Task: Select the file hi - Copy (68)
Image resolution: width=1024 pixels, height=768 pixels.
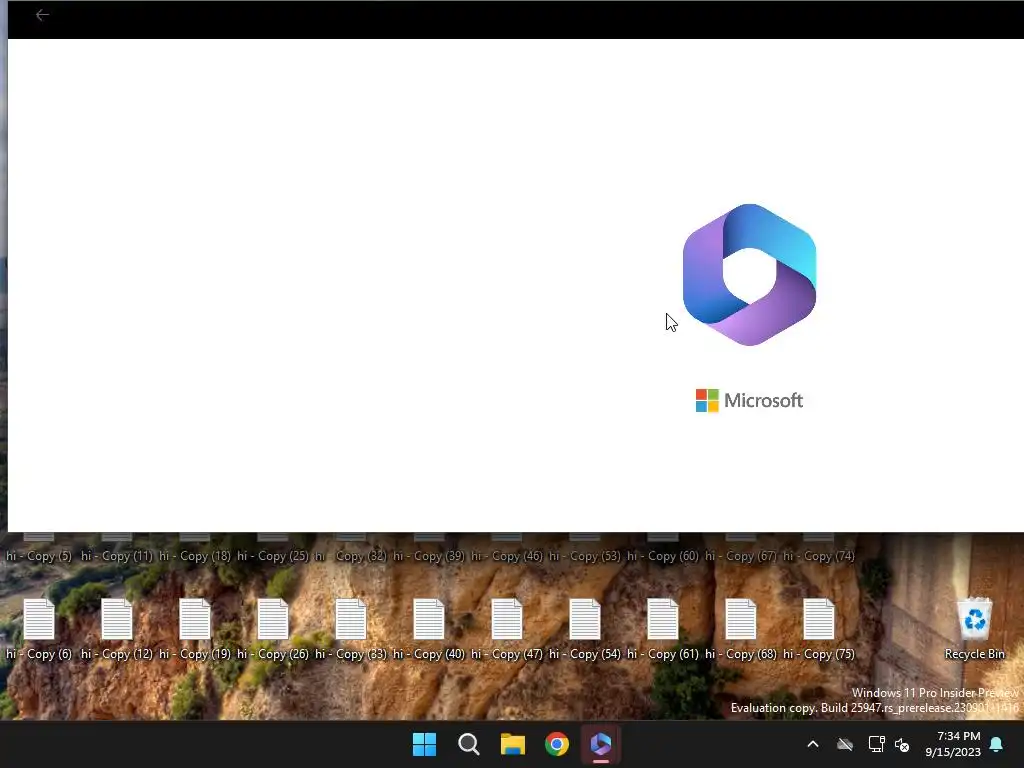Action: pos(741,629)
